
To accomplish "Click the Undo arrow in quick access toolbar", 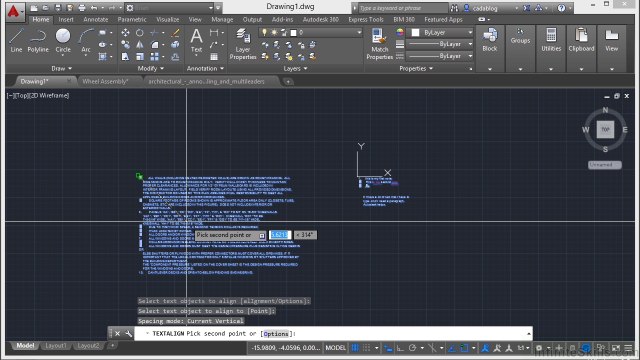I will coord(94,8).
